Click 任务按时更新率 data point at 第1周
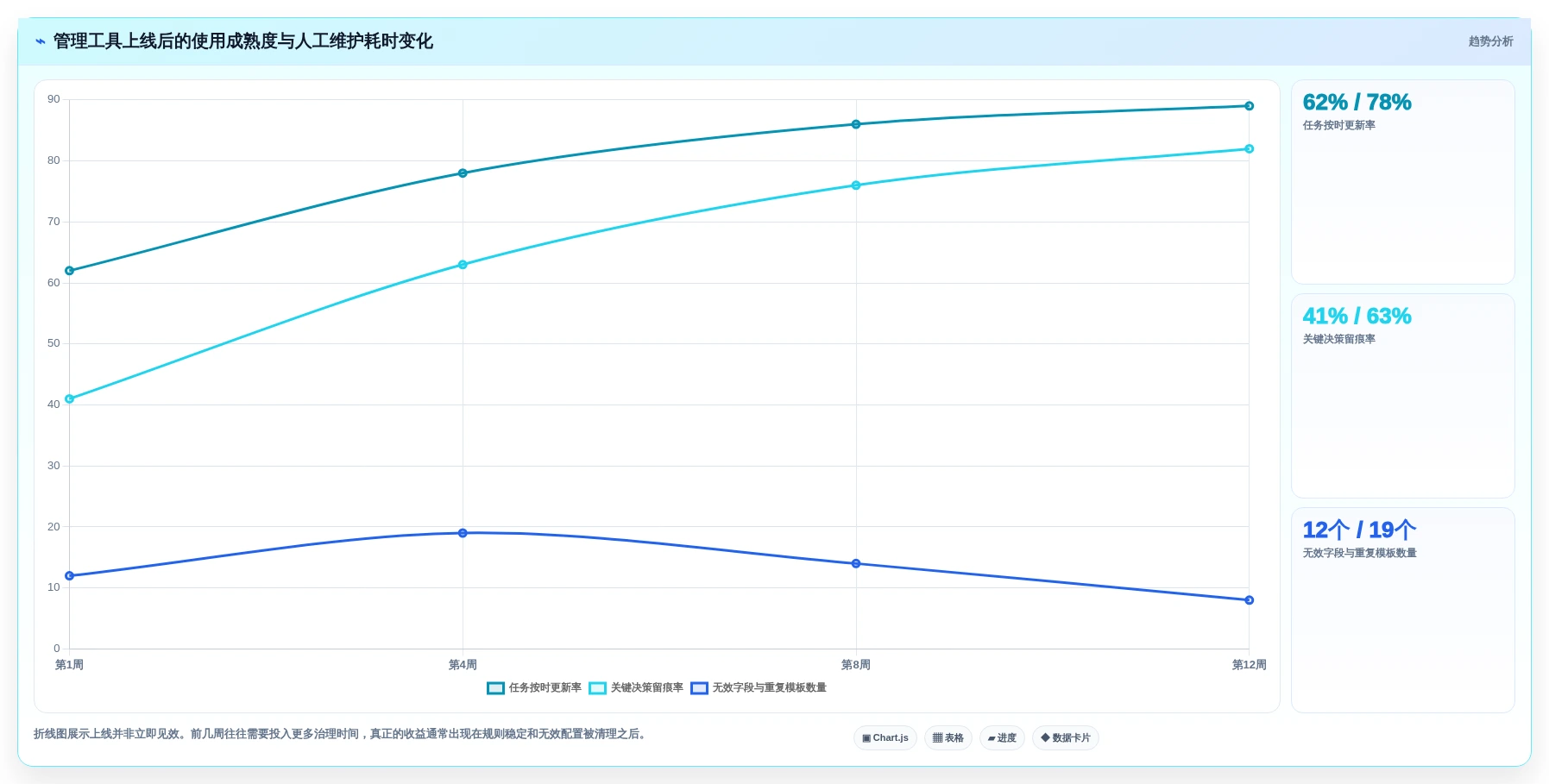 pyautogui.click(x=70, y=271)
